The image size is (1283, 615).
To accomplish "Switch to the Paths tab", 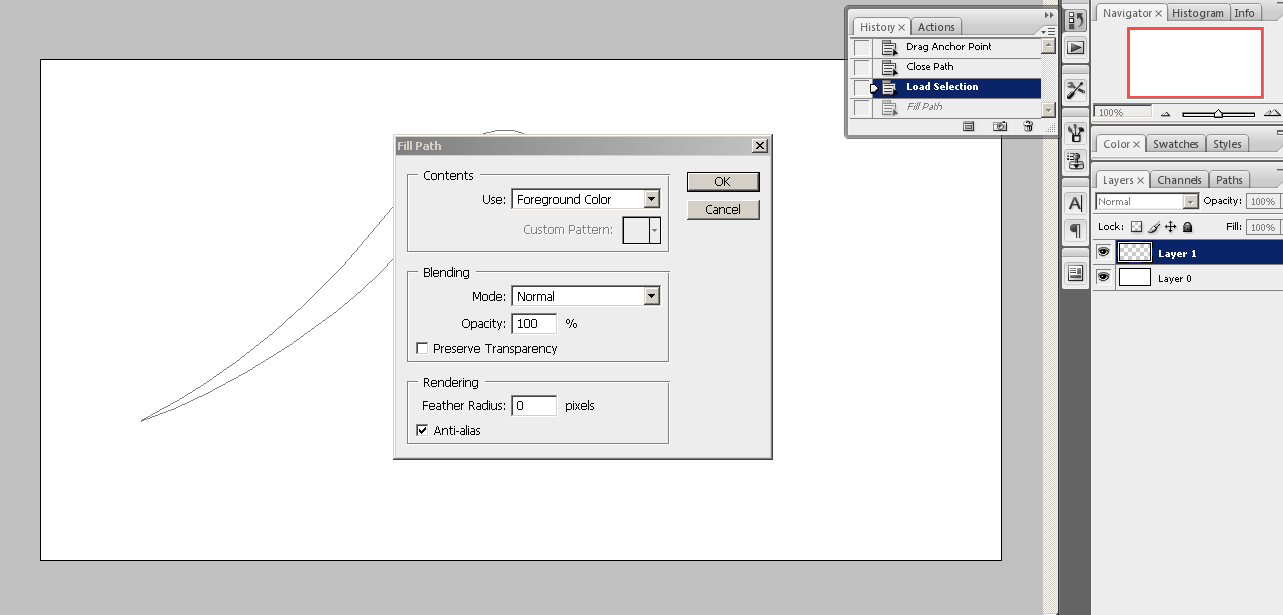I will (1229, 180).
